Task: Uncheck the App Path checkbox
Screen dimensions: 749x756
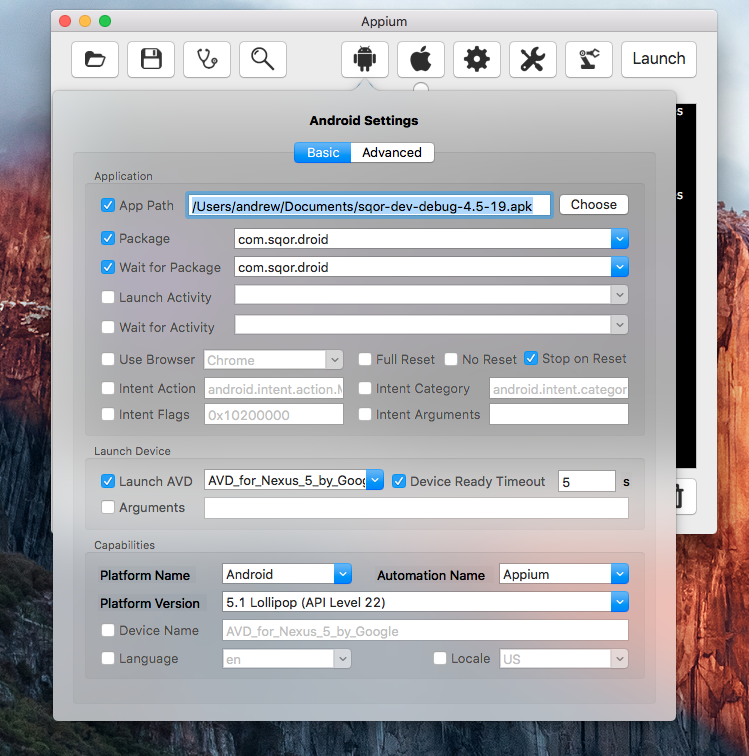Action: pyautogui.click(x=108, y=205)
